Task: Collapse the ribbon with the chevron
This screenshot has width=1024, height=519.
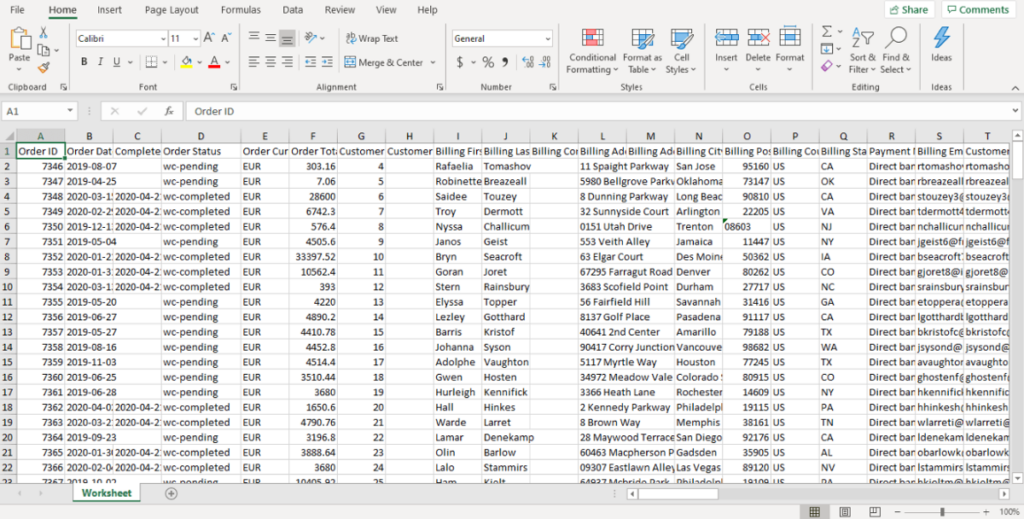Action: click(x=1015, y=88)
